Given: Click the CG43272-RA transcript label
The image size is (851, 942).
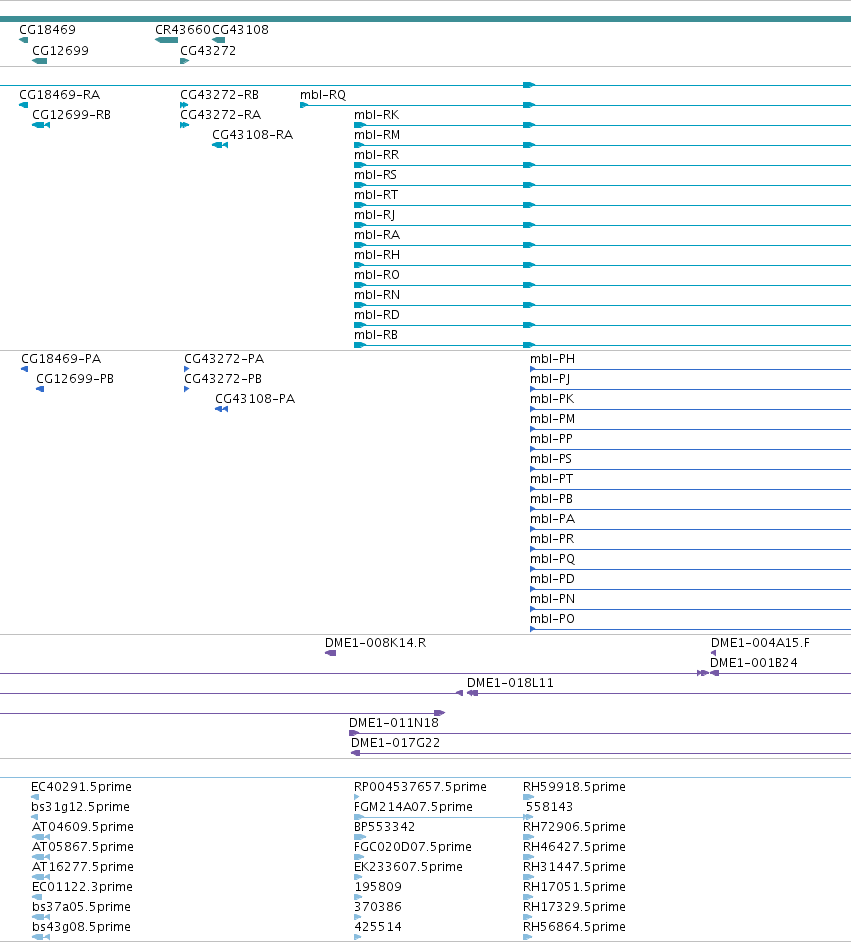Looking at the screenshot, I should pyautogui.click(x=220, y=114).
